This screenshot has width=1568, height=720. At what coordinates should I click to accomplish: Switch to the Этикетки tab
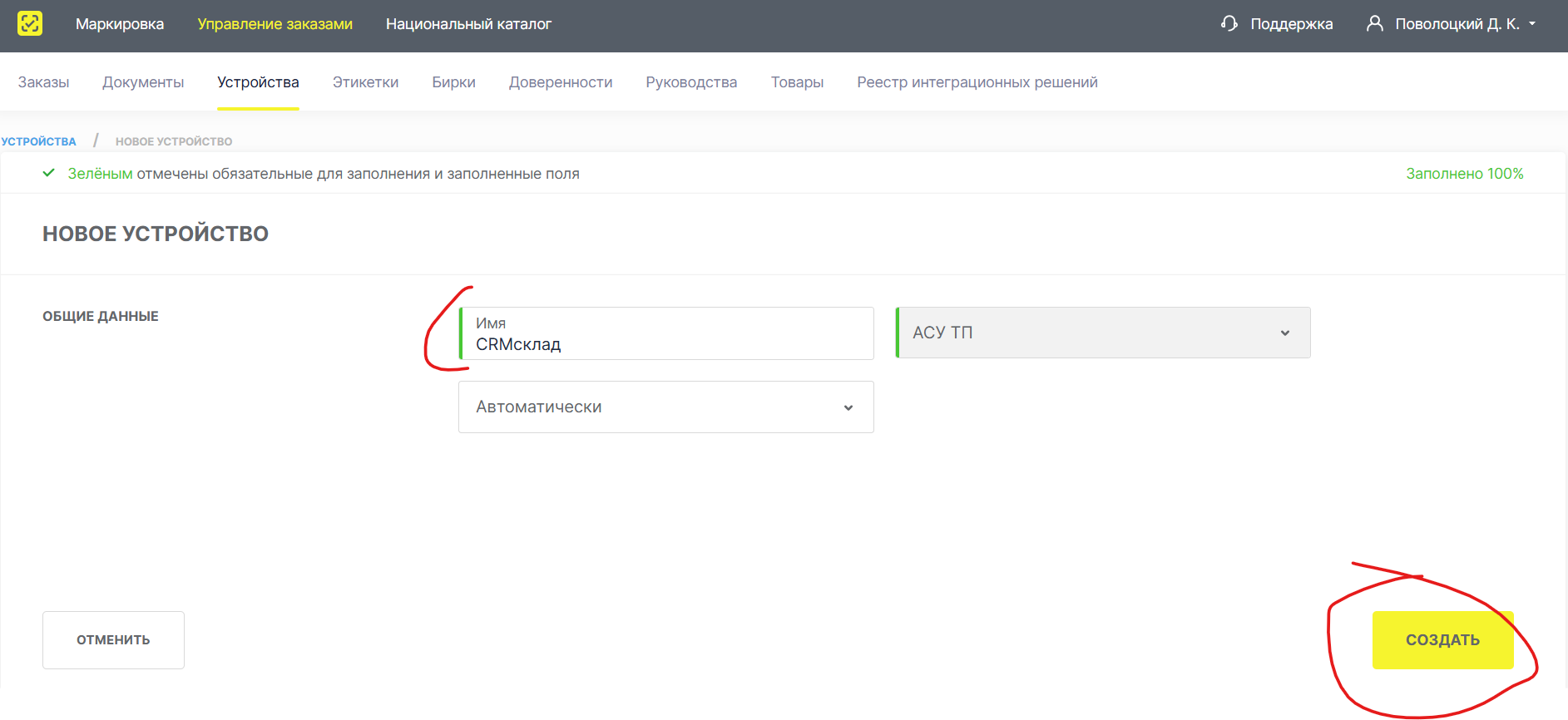click(x=365, y=82)
